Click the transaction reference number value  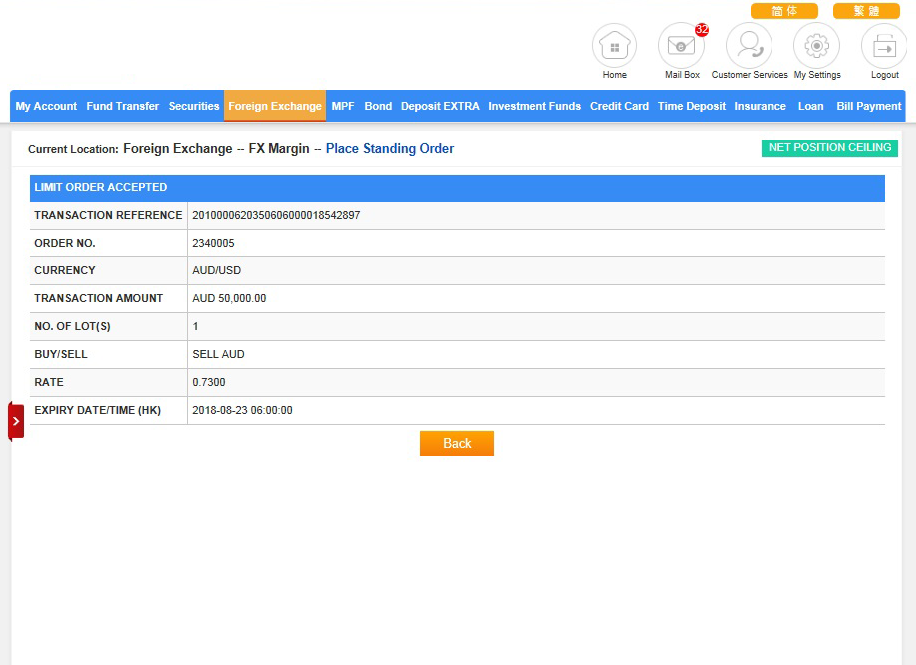click(276, 215)
